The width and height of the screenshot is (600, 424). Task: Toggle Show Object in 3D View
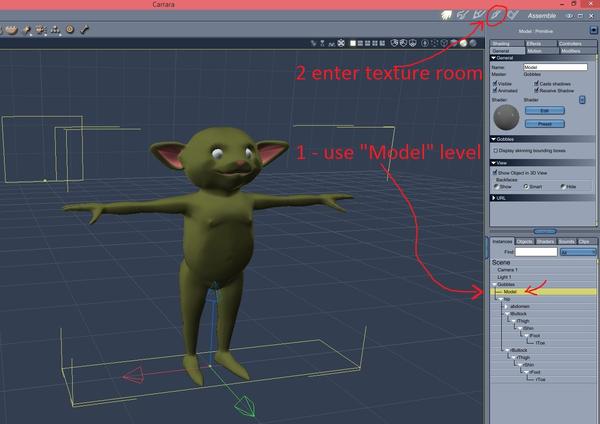[495, 173]
